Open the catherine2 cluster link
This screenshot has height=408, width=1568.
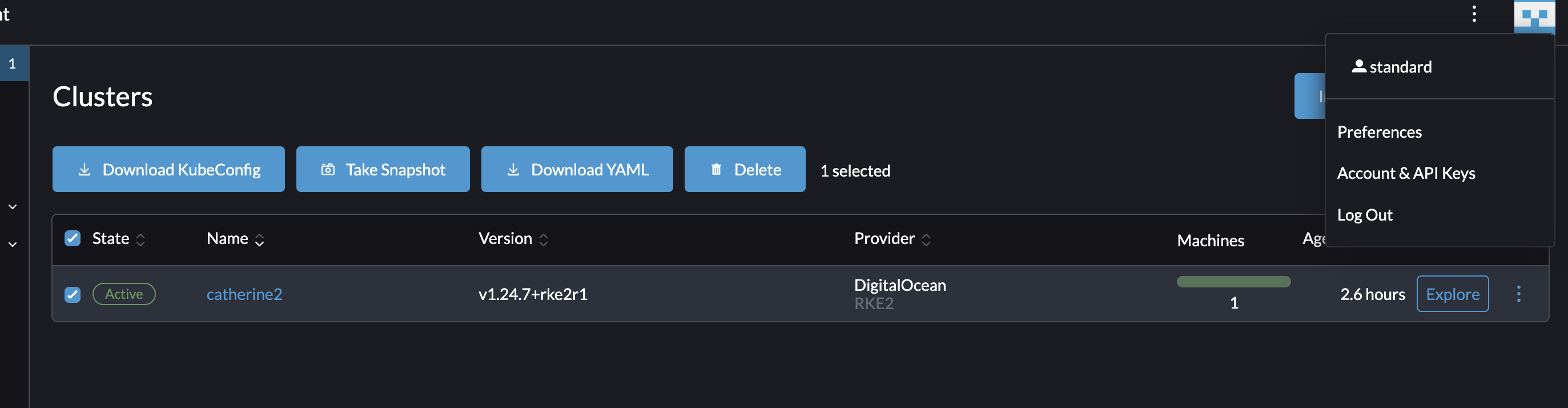244,294
